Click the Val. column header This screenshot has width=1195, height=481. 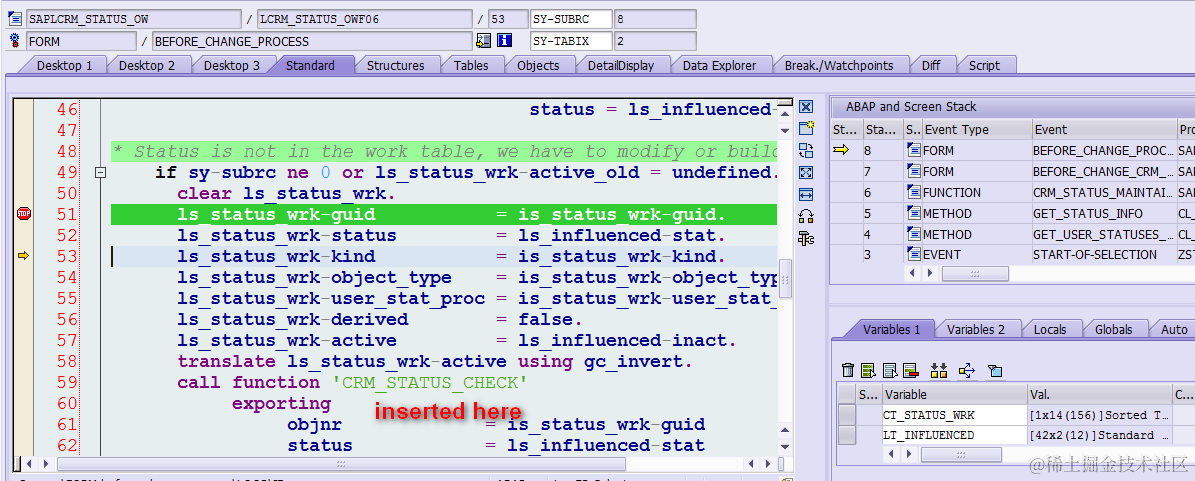tap(1098, 394)
